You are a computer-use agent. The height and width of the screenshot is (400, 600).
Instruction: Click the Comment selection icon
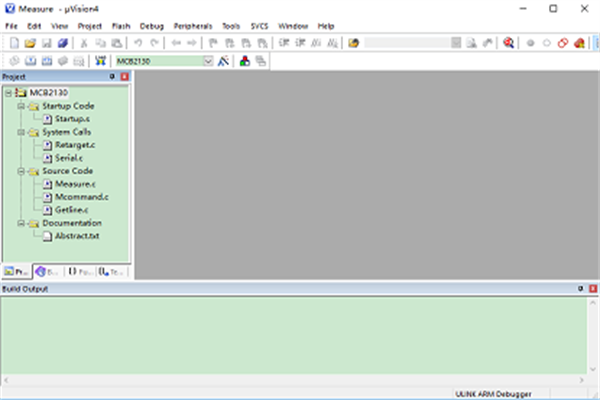click(x=316, y=43)
